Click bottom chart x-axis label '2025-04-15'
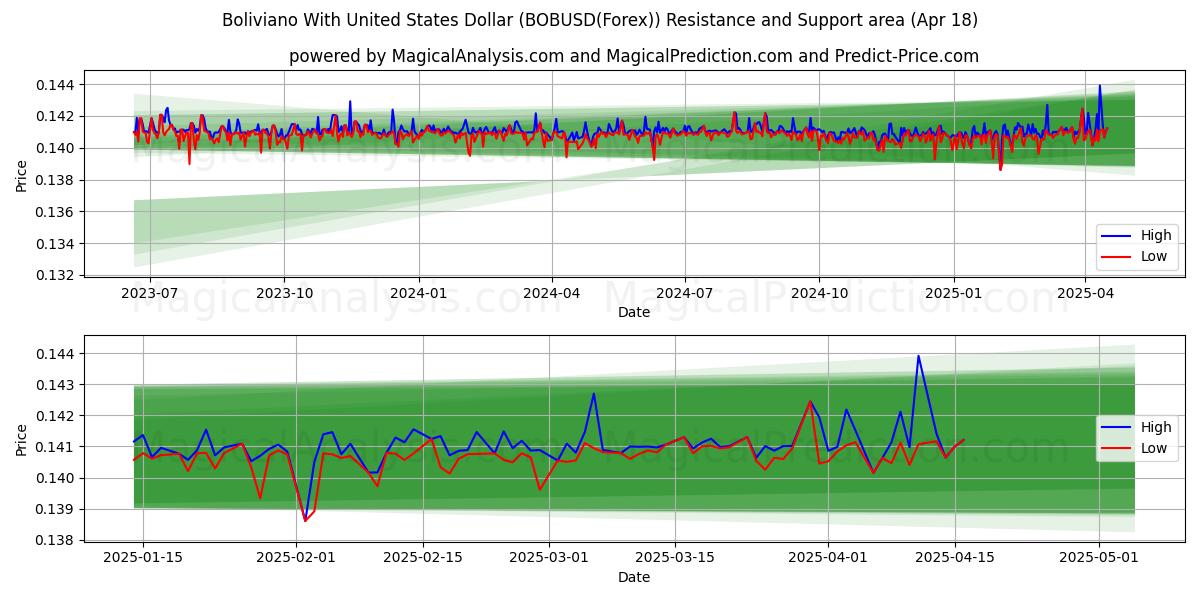Viewport: 1200px width, 600px height. pyautogui.click(x=955, y=558)
